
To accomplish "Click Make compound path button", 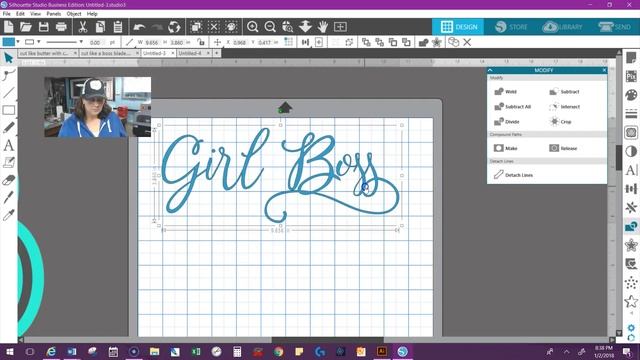I will [x=506, y=148].
